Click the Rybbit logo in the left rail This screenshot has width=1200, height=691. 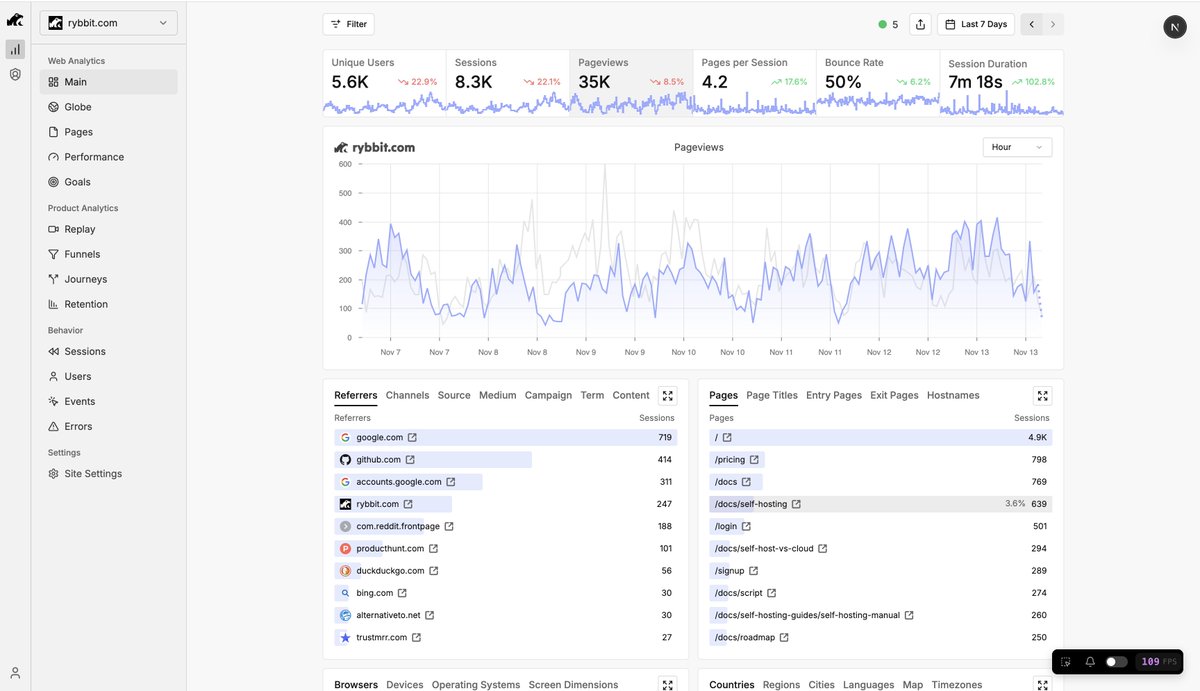[x=15, y=20]
